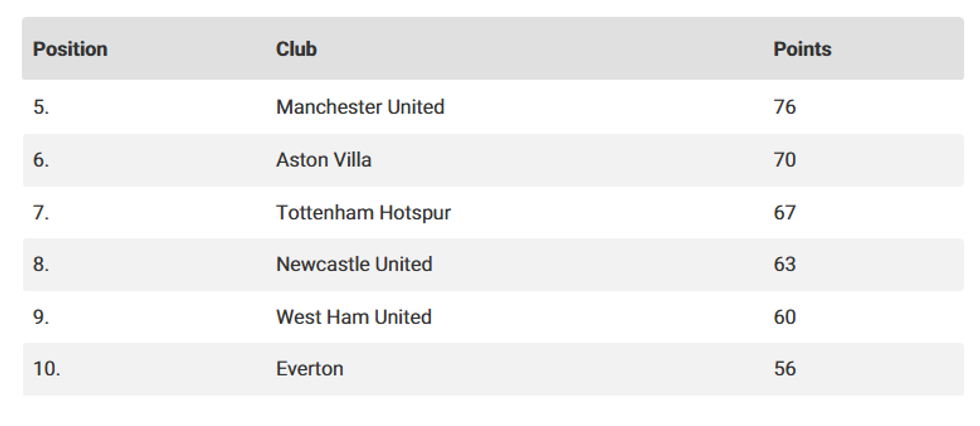The width and height of the screenshot is (980, 426).
Task: Select Tottenham Hotspur's 67 points value
Action: [785, 213]
